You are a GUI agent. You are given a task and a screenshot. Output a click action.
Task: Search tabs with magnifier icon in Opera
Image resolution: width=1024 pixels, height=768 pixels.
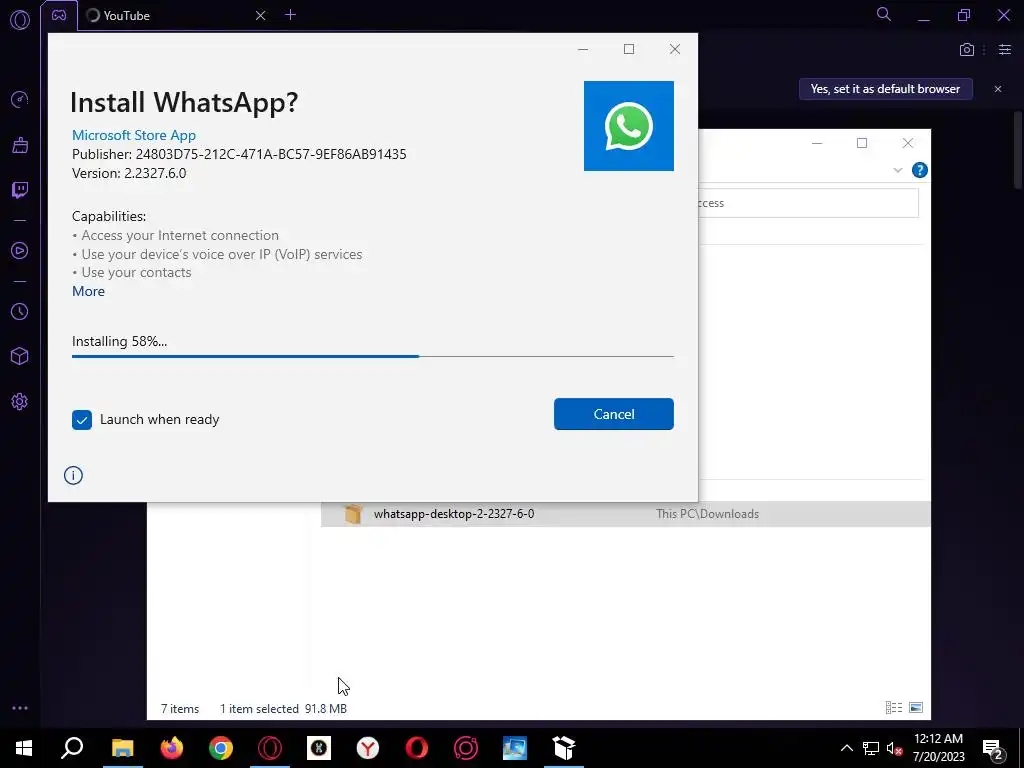(884, 14)
